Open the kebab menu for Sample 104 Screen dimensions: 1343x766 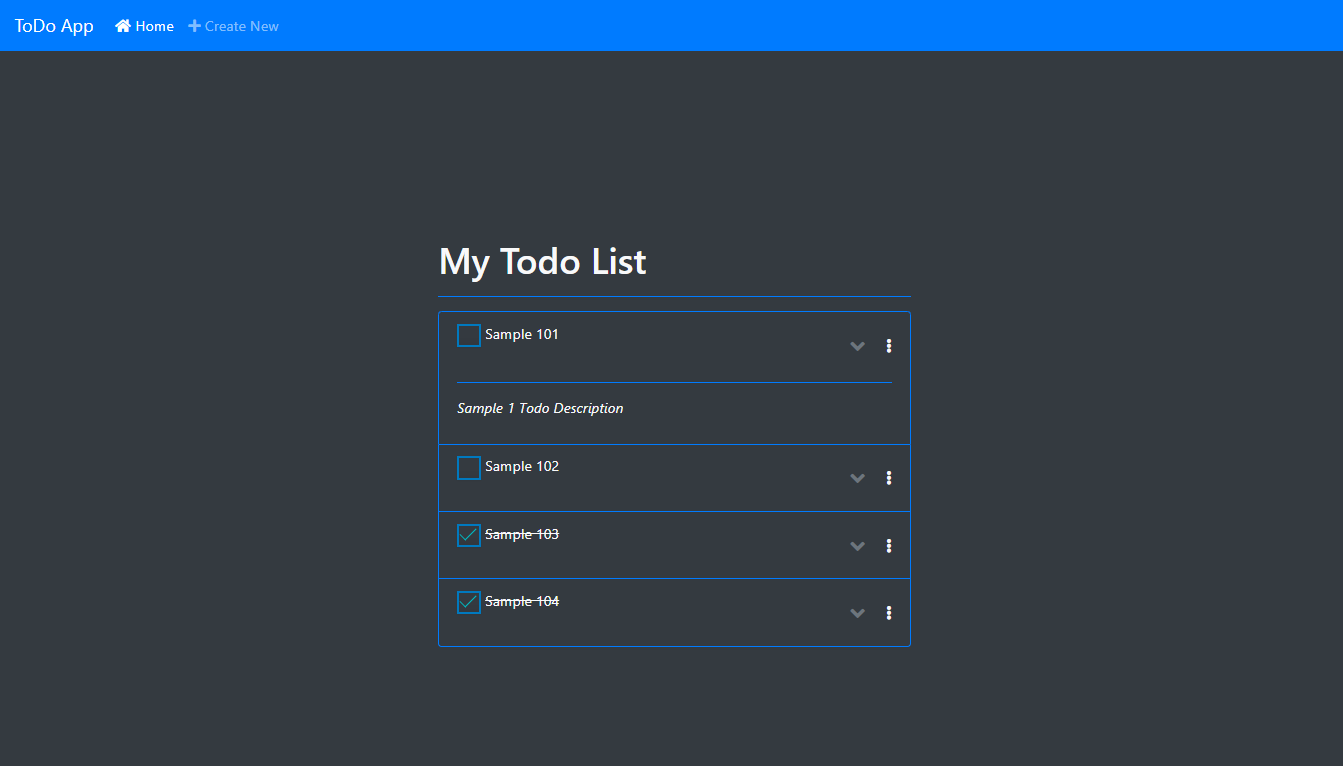[889, 612]
